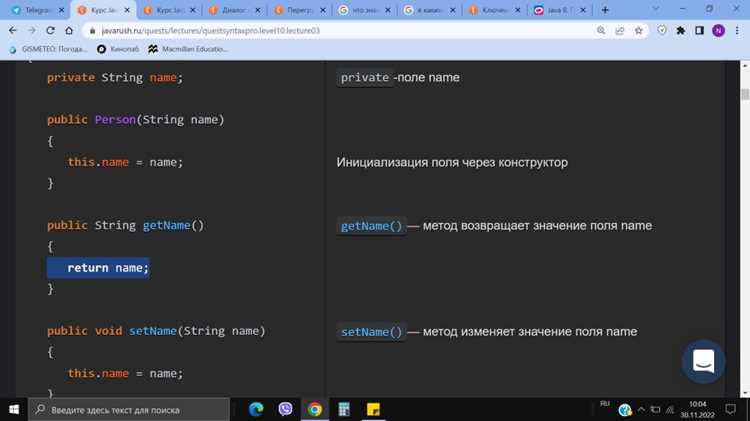The width and height of the screenshot is (750, 421).
Task: Bookmark this page with the star icon
Action: [639, 30]
